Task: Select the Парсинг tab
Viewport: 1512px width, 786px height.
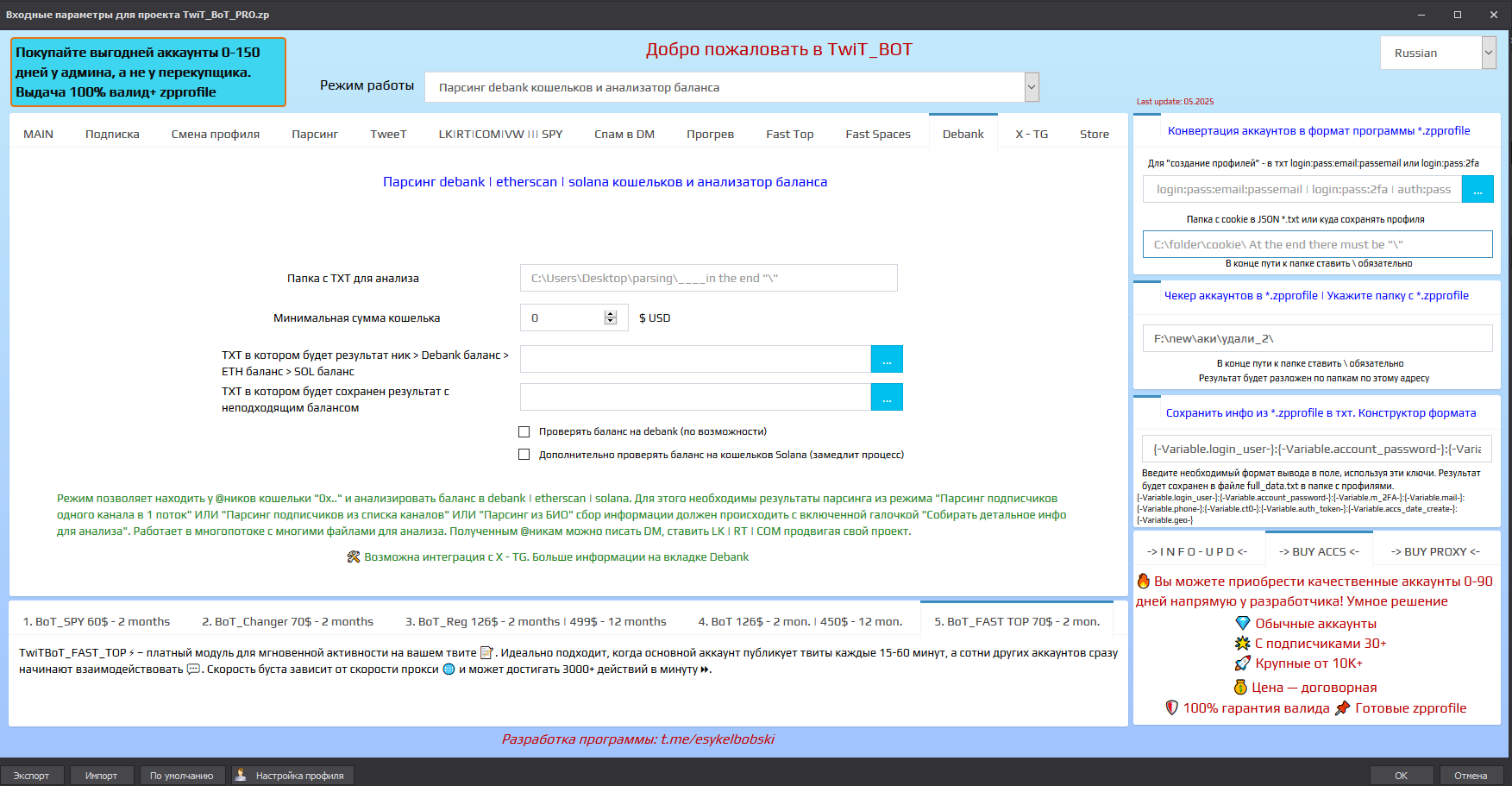Action: (x=315, y=134)
